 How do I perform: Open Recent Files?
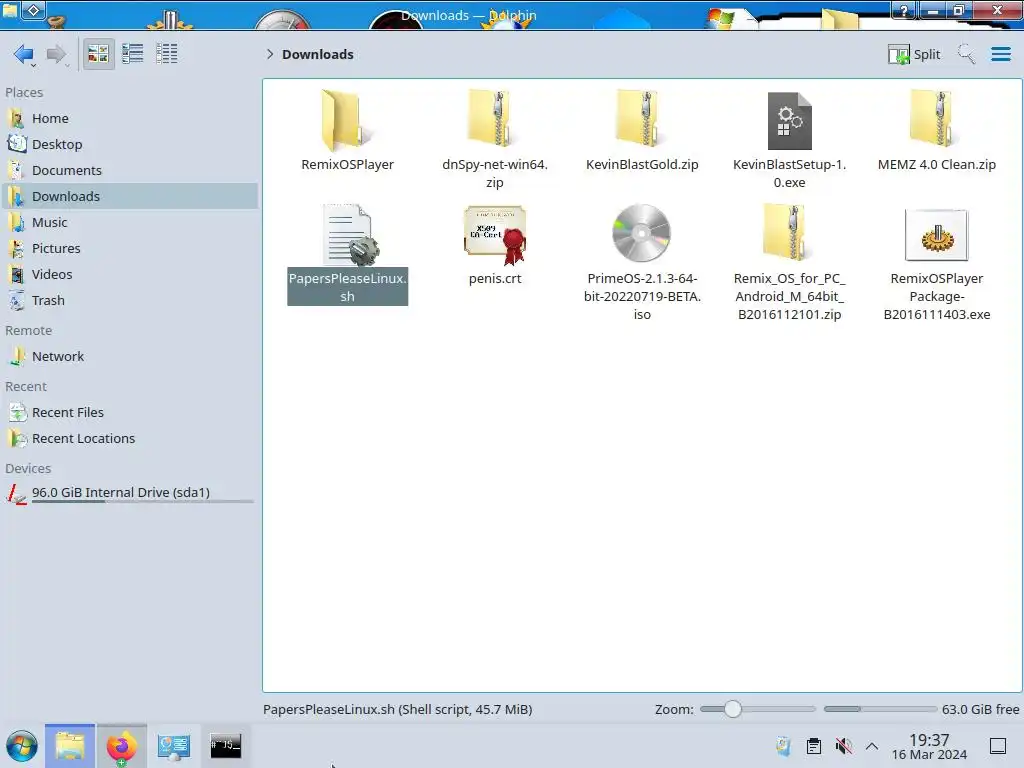click(129, 413)
